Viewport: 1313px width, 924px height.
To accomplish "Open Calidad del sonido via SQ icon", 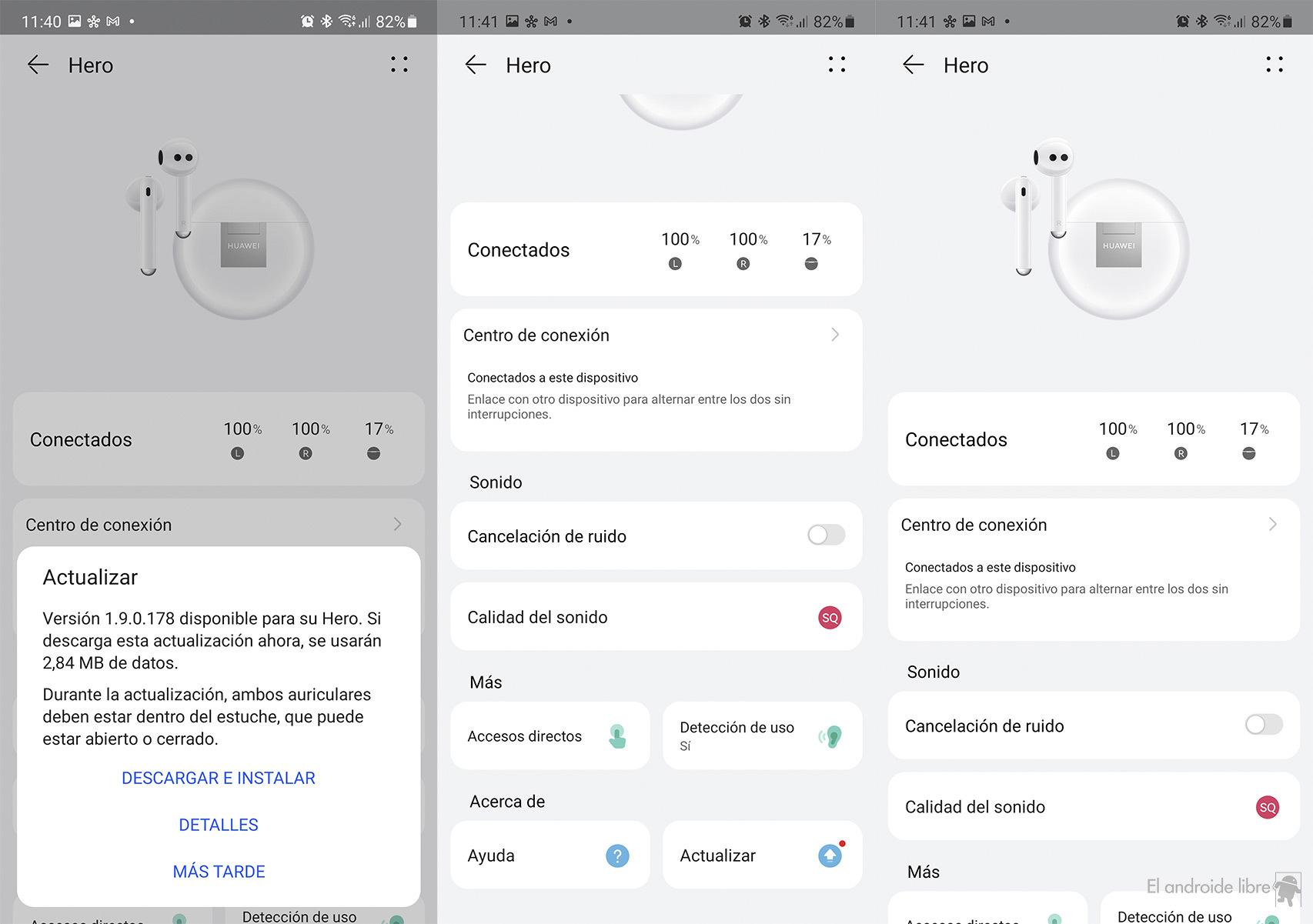I will tap(829, 617).
